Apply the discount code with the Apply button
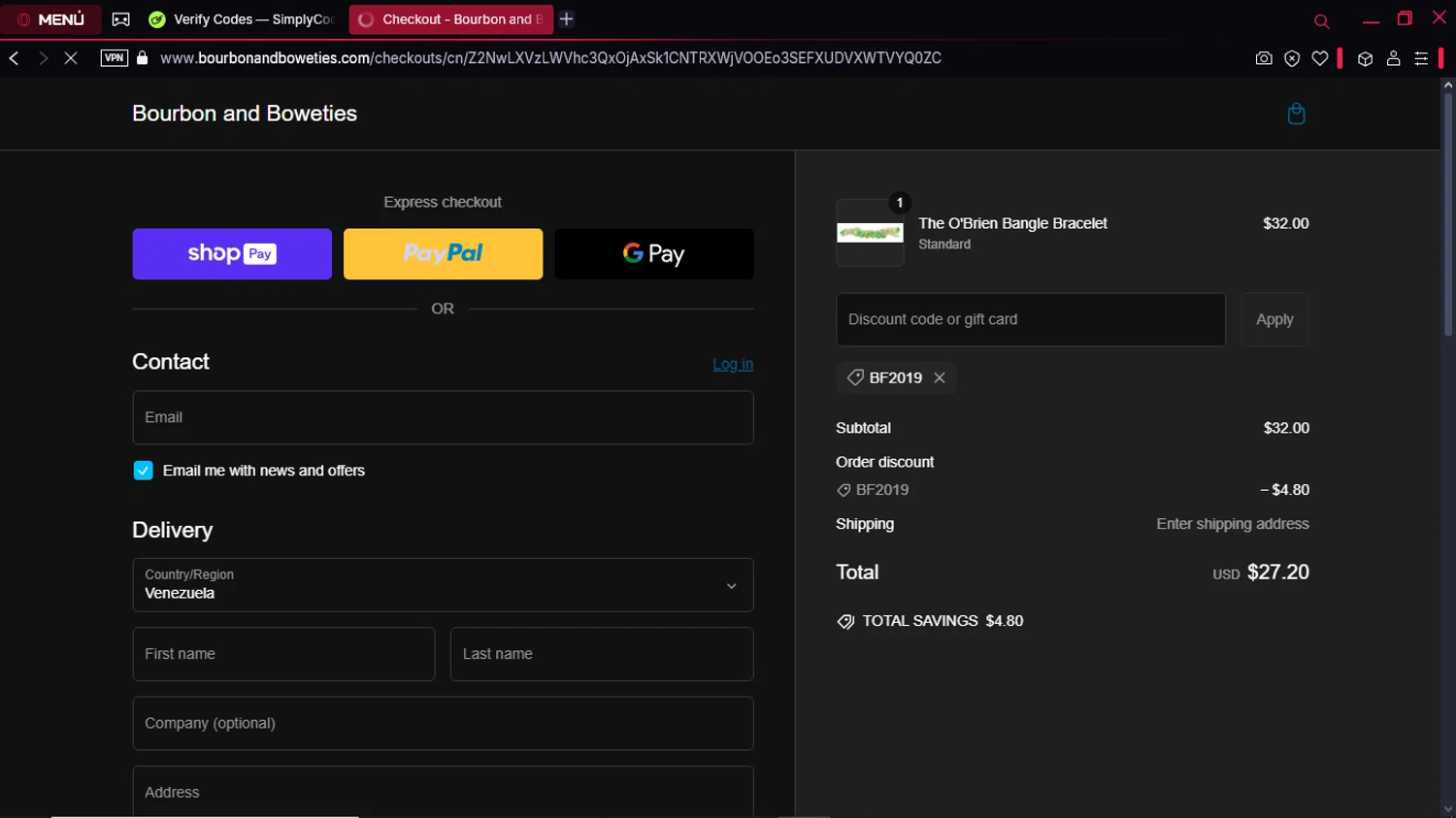 pos(1274,319)
